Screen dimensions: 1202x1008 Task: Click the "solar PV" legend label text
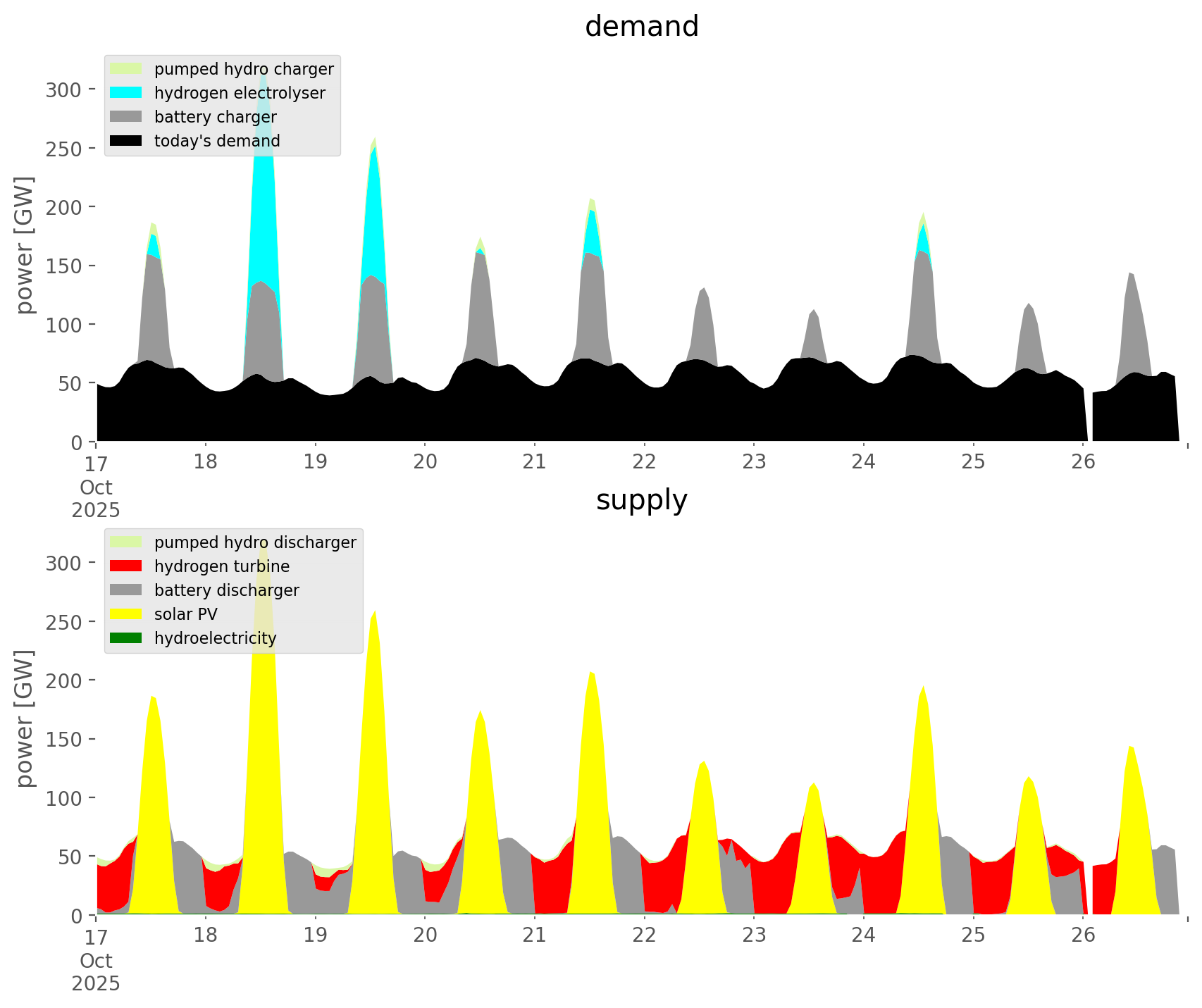click(186, 614)
